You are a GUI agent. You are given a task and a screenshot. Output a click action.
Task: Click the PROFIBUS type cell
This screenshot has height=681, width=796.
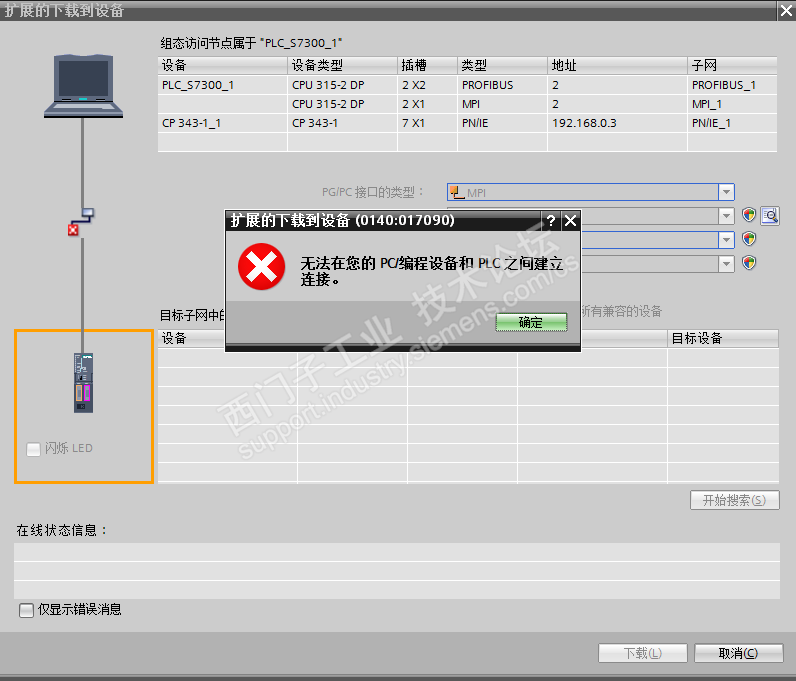pyautogui.click(x=502, y=85)
